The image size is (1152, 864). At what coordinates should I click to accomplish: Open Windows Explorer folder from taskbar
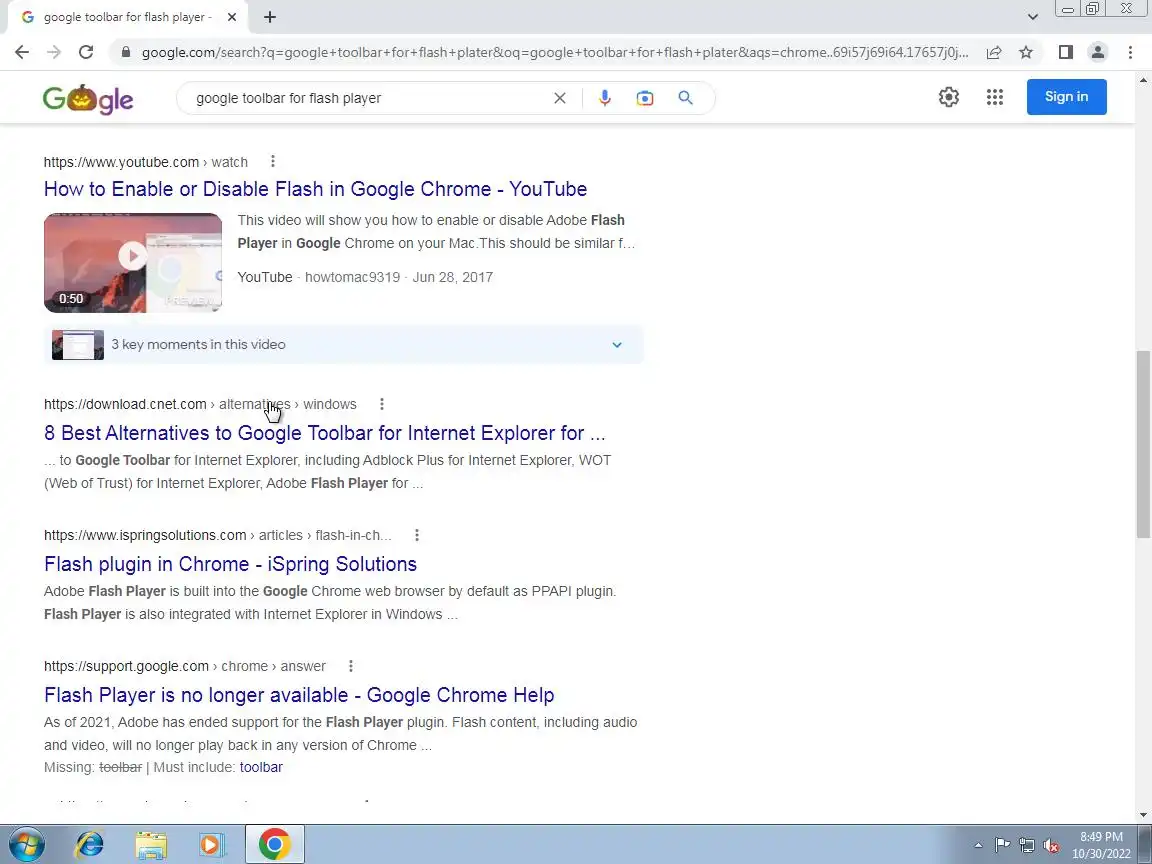(151, 844)
